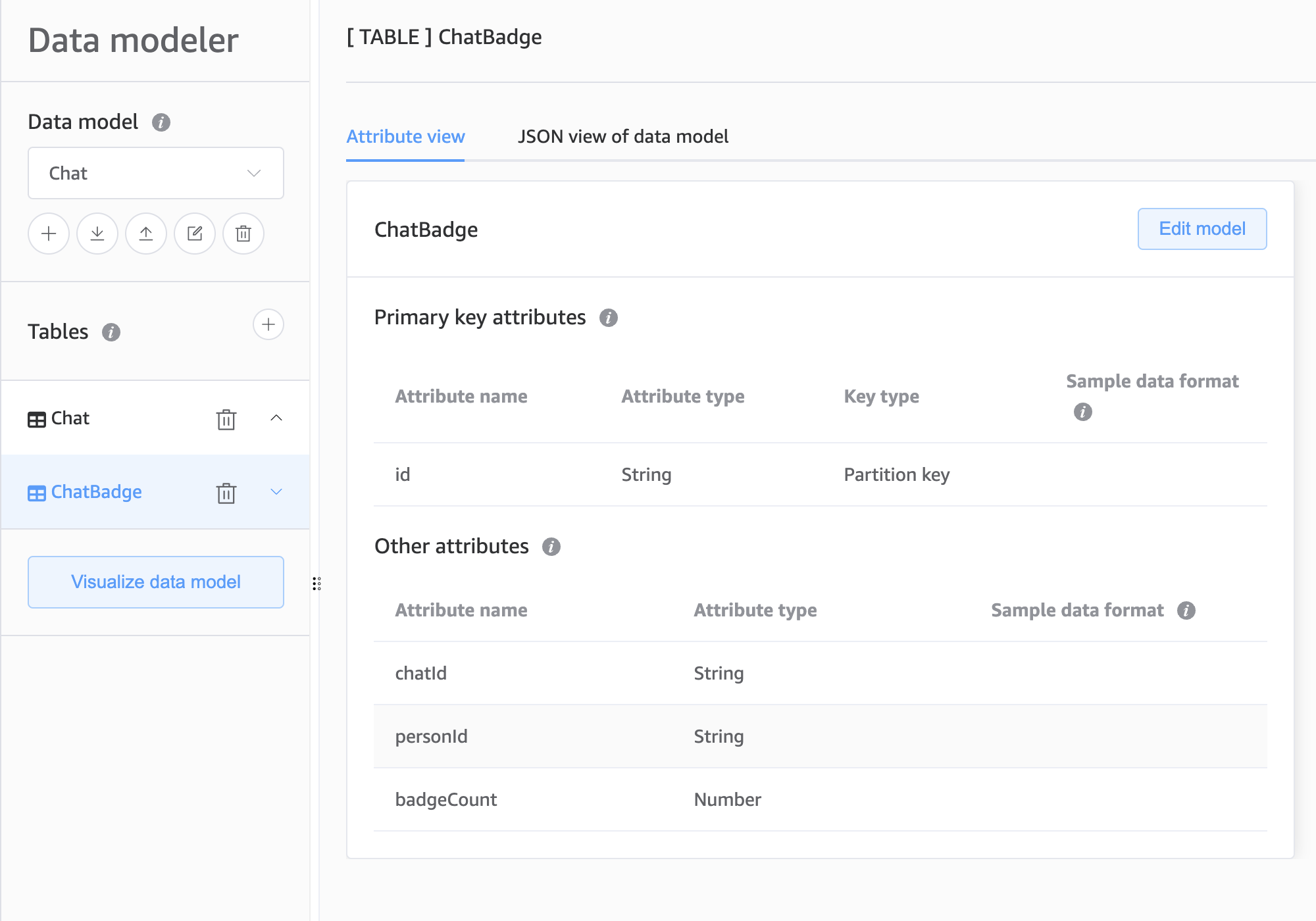The width and height of the screenshot is (1316, 921).
Task: Expand the ChatBadge table entry
Action: (276, 491)
